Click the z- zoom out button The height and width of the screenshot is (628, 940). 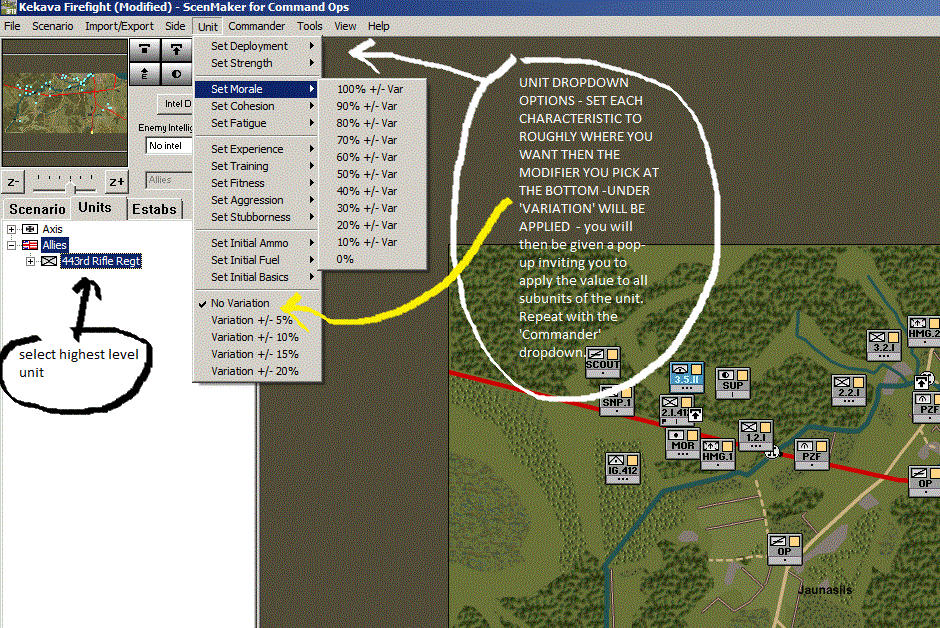(x=14, y=182)
